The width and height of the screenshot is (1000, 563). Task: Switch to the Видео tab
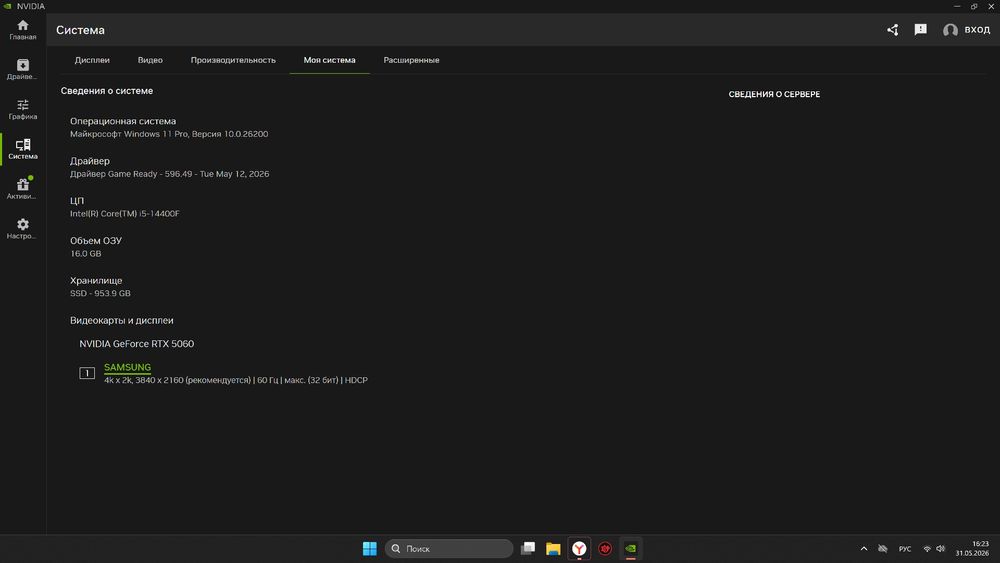tap(150, 60)
